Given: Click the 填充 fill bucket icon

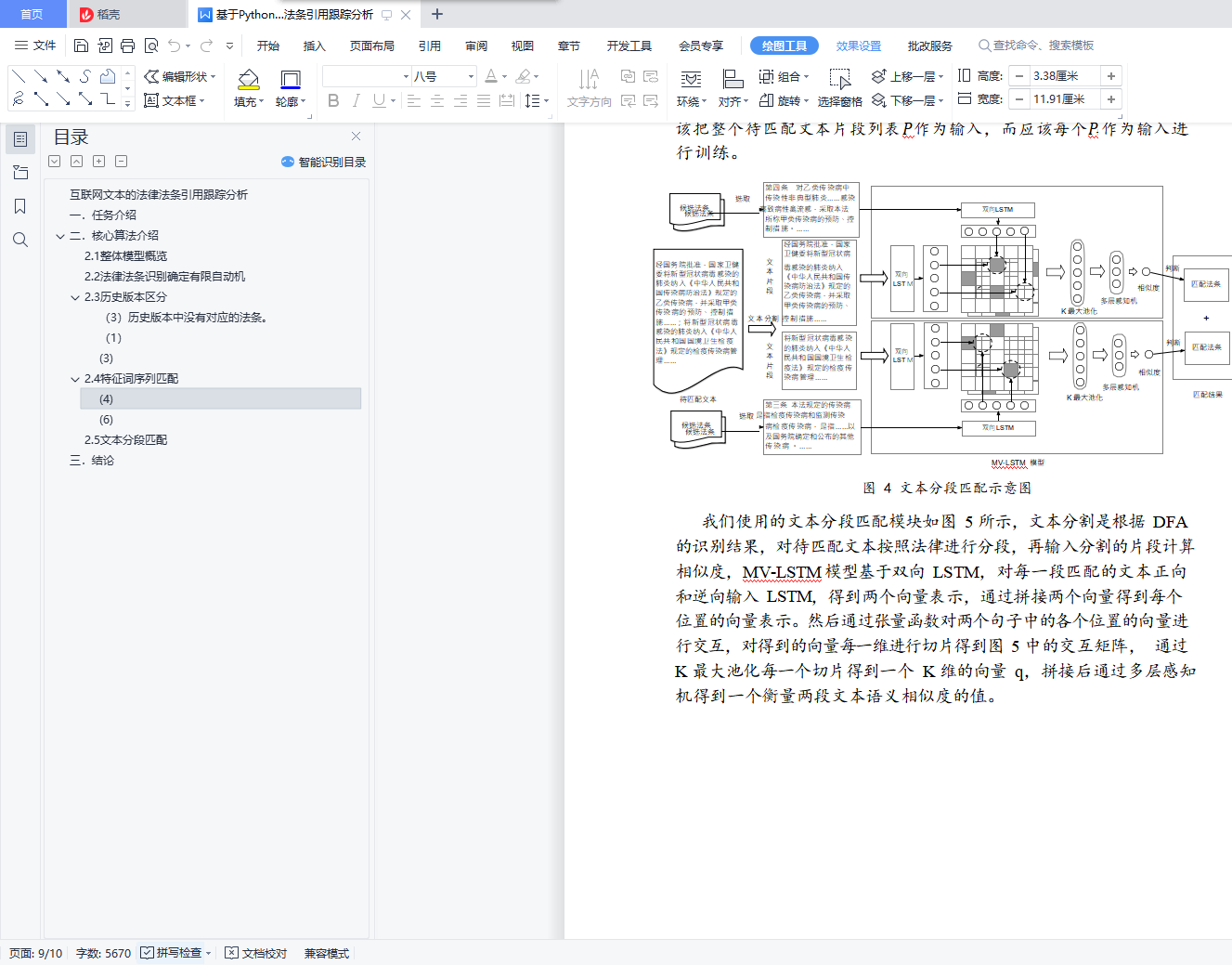Looking at the screenshot, I should click(x=248, y=79).
